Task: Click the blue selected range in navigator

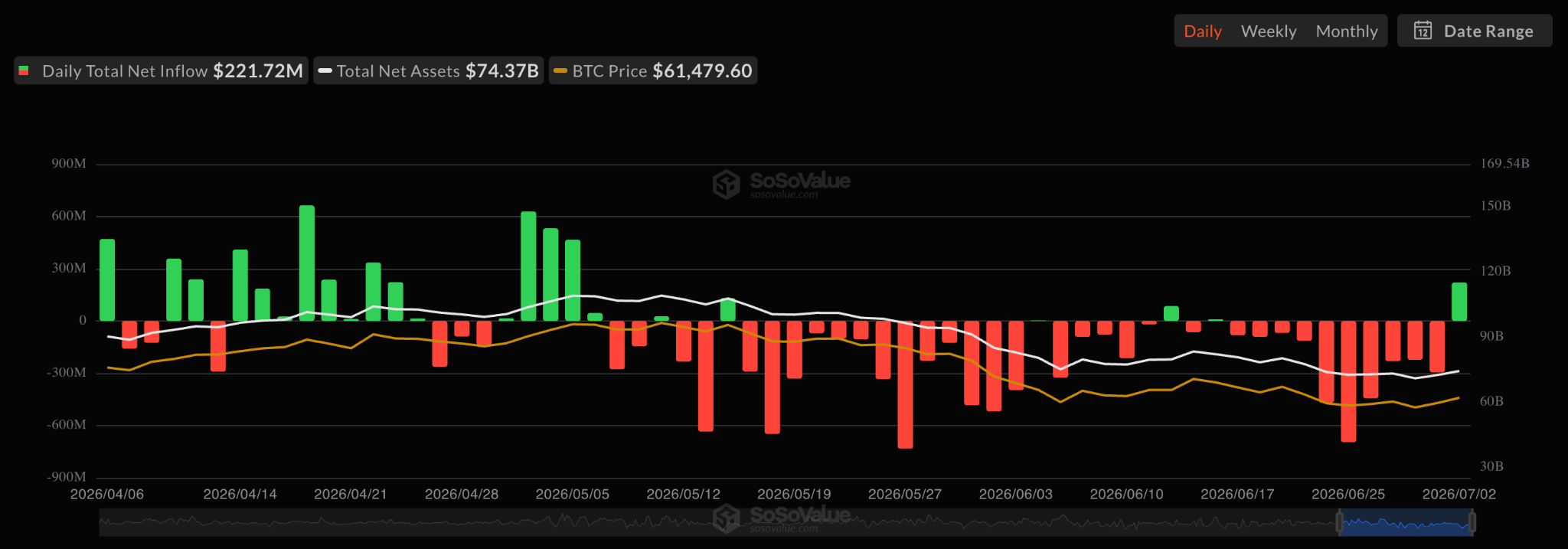Action: pyautogui.click(x=1406, y=524)
